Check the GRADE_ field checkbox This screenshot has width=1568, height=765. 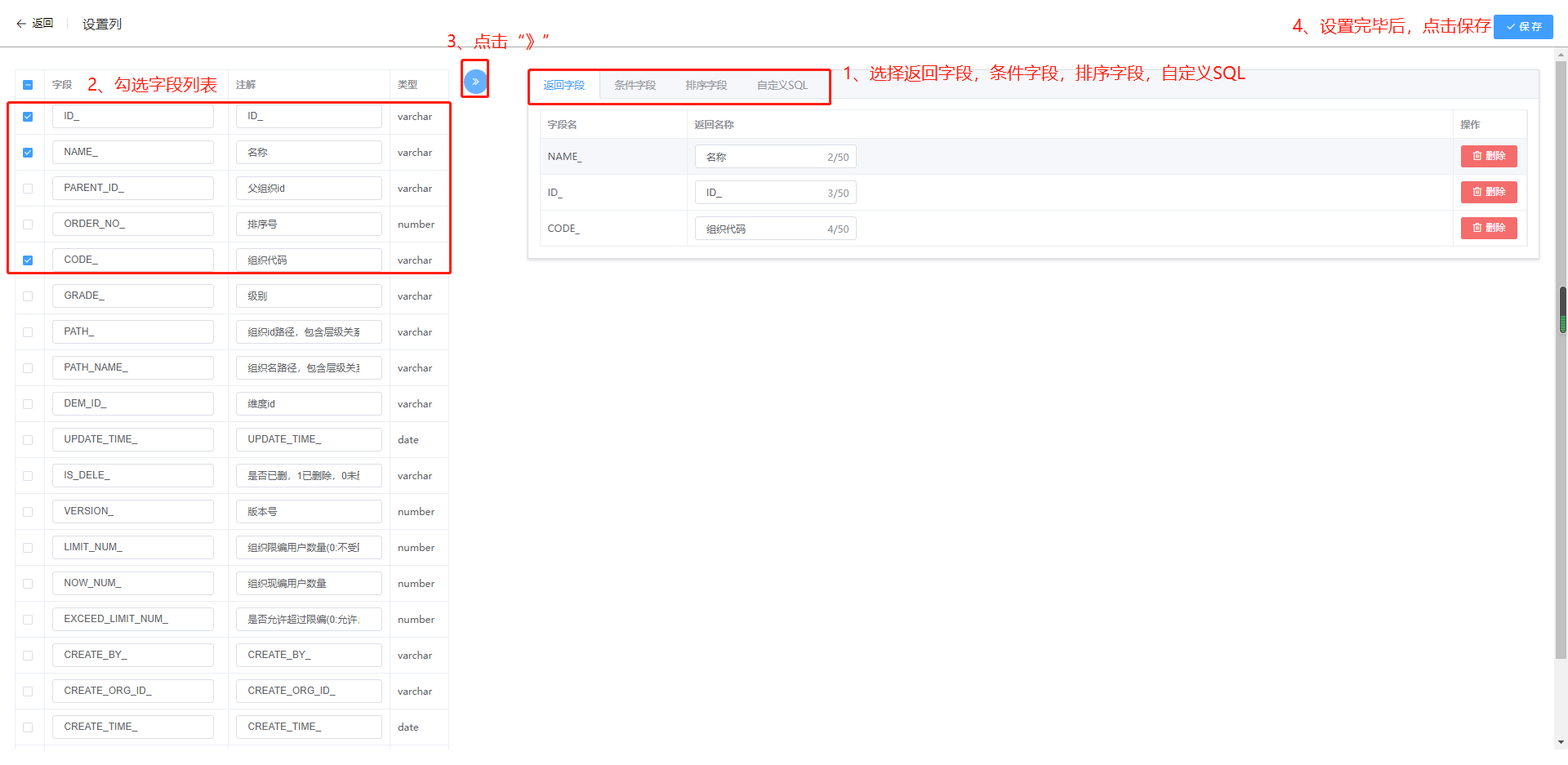click(x=28, y=296)
